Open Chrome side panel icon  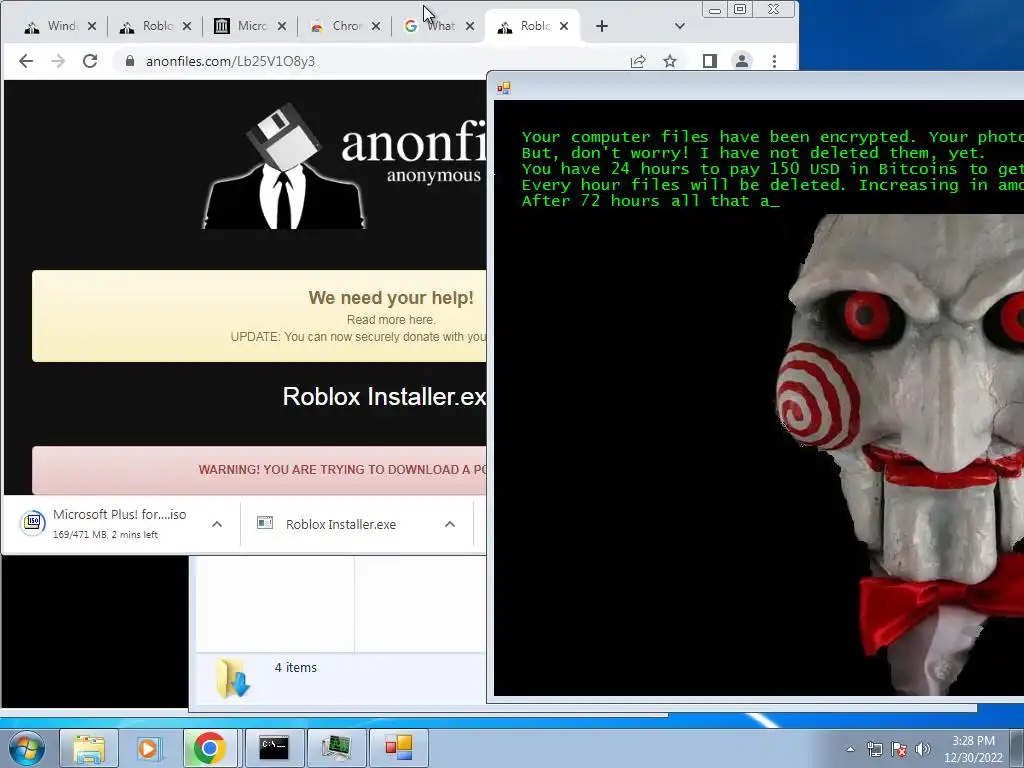pos(710,61)
